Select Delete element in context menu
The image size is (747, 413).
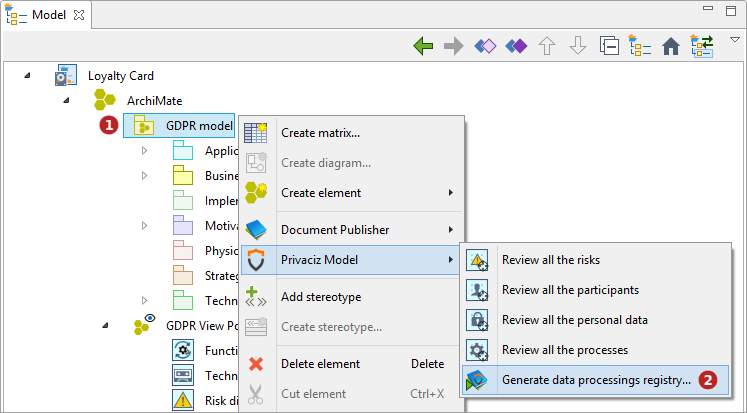320,364
